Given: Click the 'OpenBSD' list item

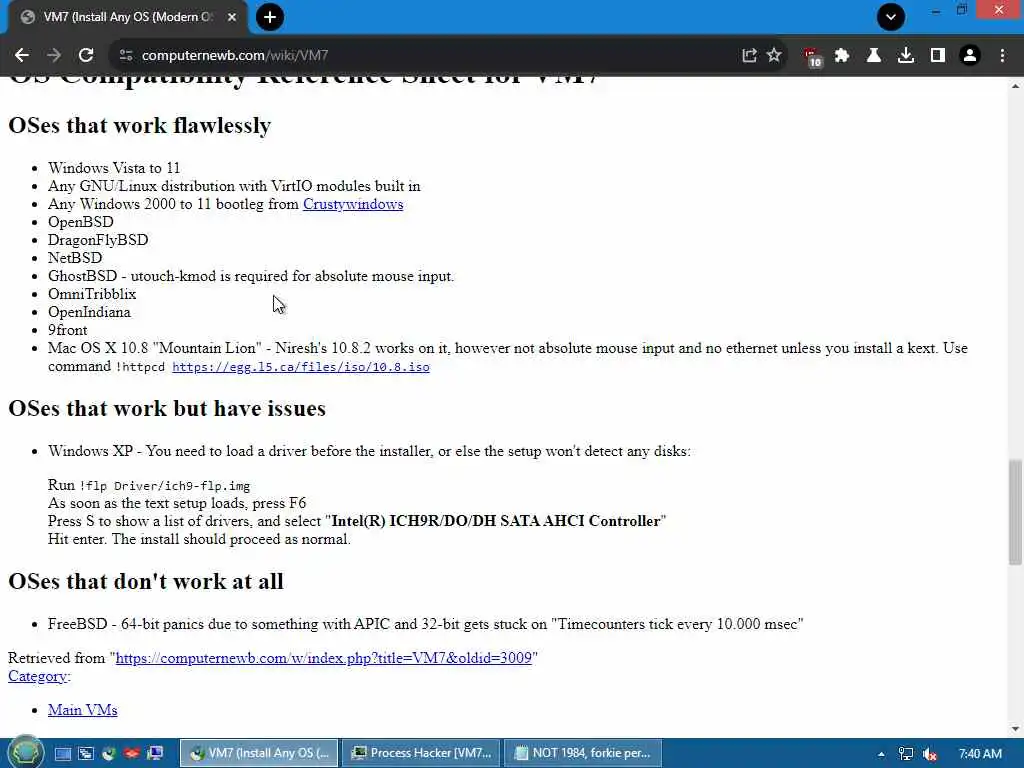Looking at the screenshot, I should [x=80, y=222].
